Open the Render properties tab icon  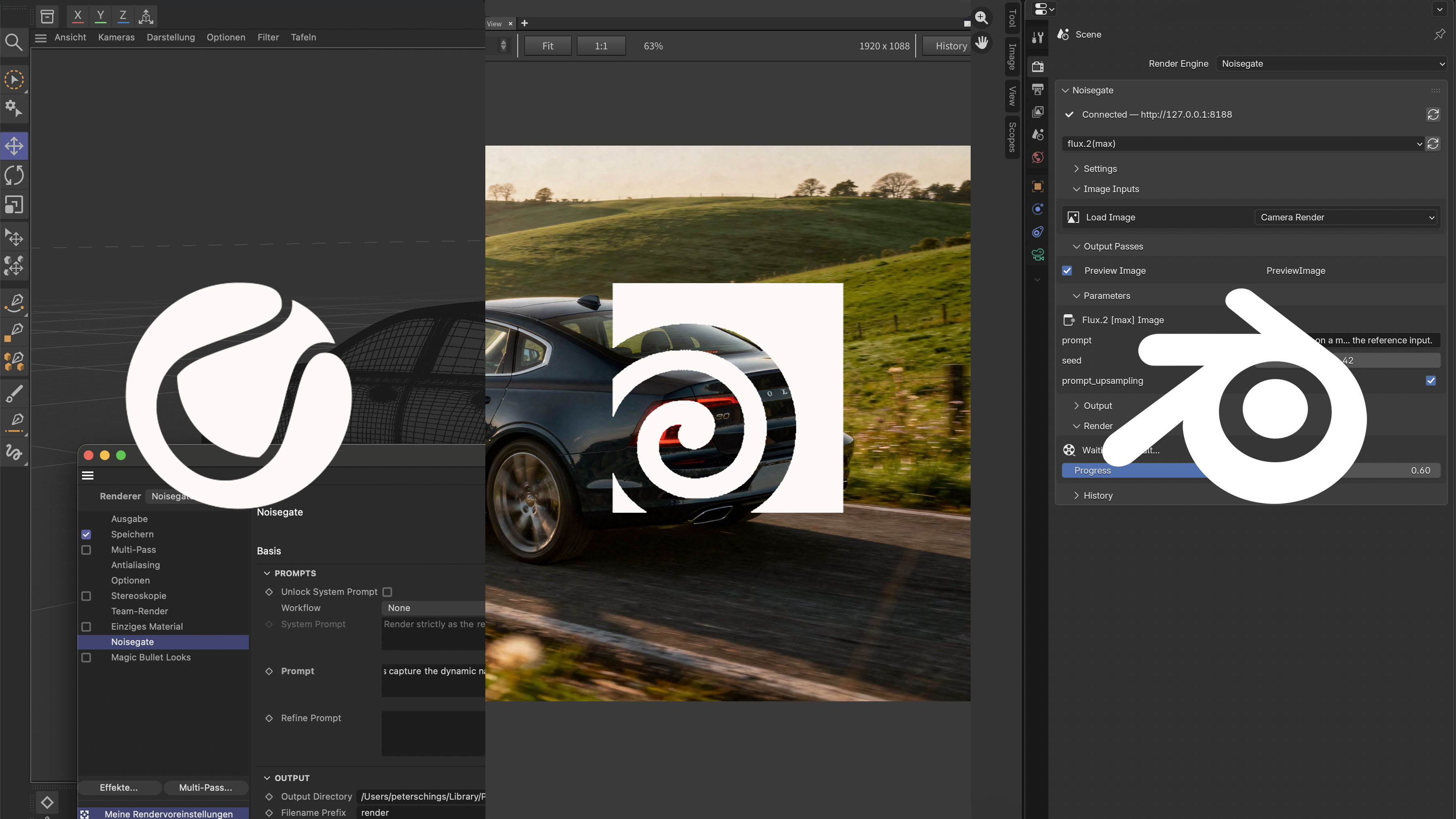tap(1038, 67)
